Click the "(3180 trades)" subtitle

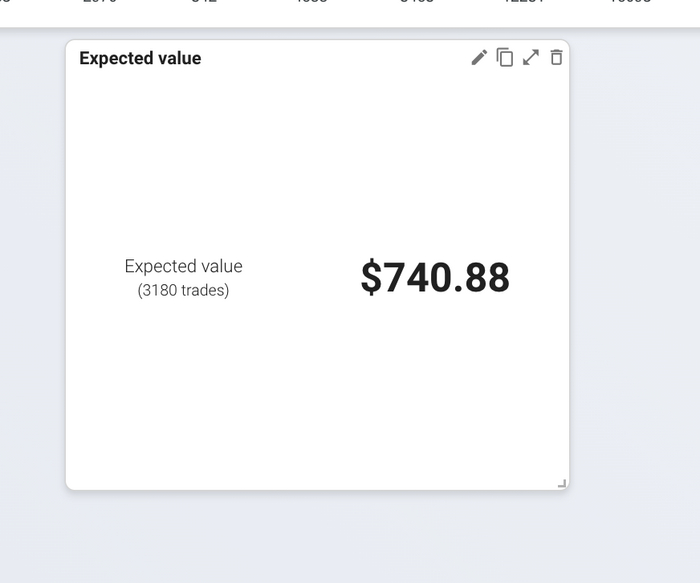(x=183, y=291)
